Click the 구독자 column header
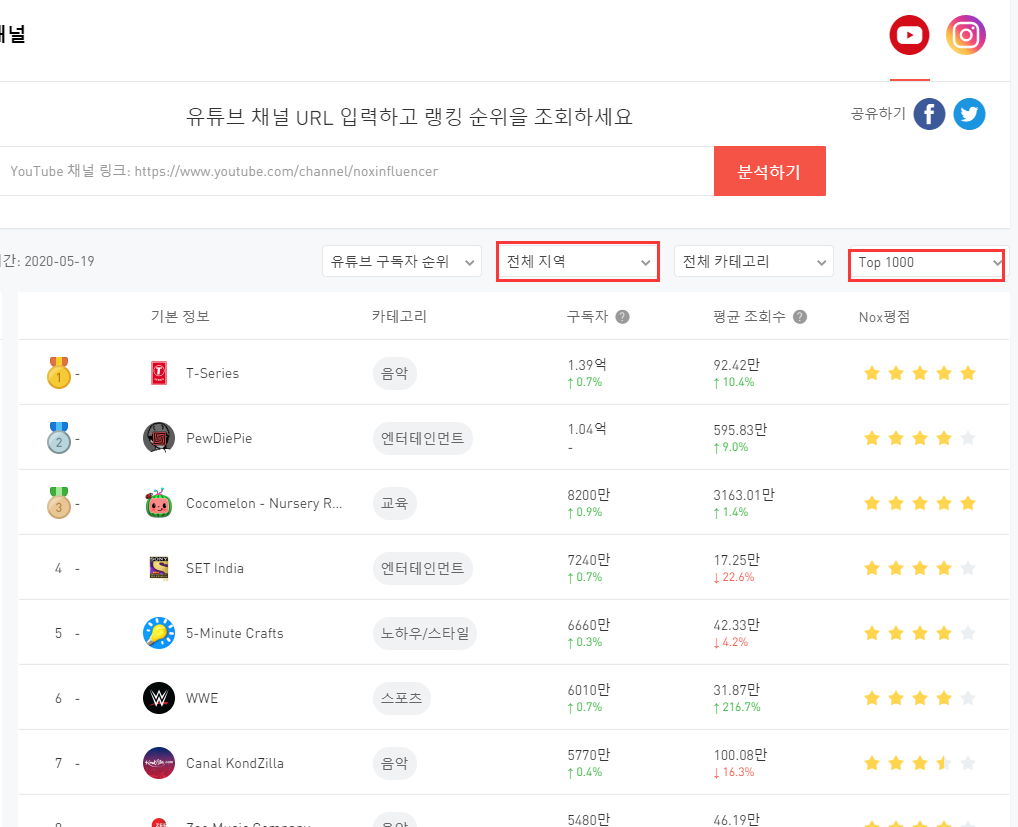Screen dimensions: 1018x827 click(x=587, y=316)
